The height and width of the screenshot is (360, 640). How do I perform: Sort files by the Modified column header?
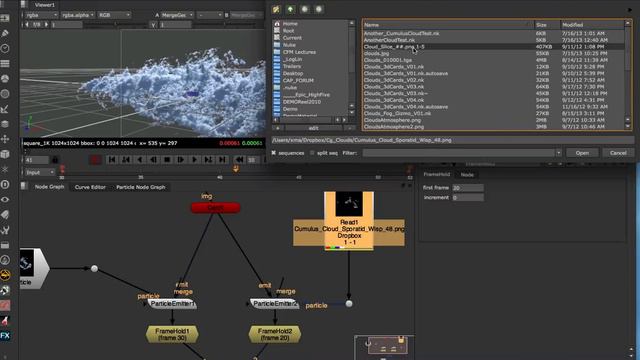point(592,25)
